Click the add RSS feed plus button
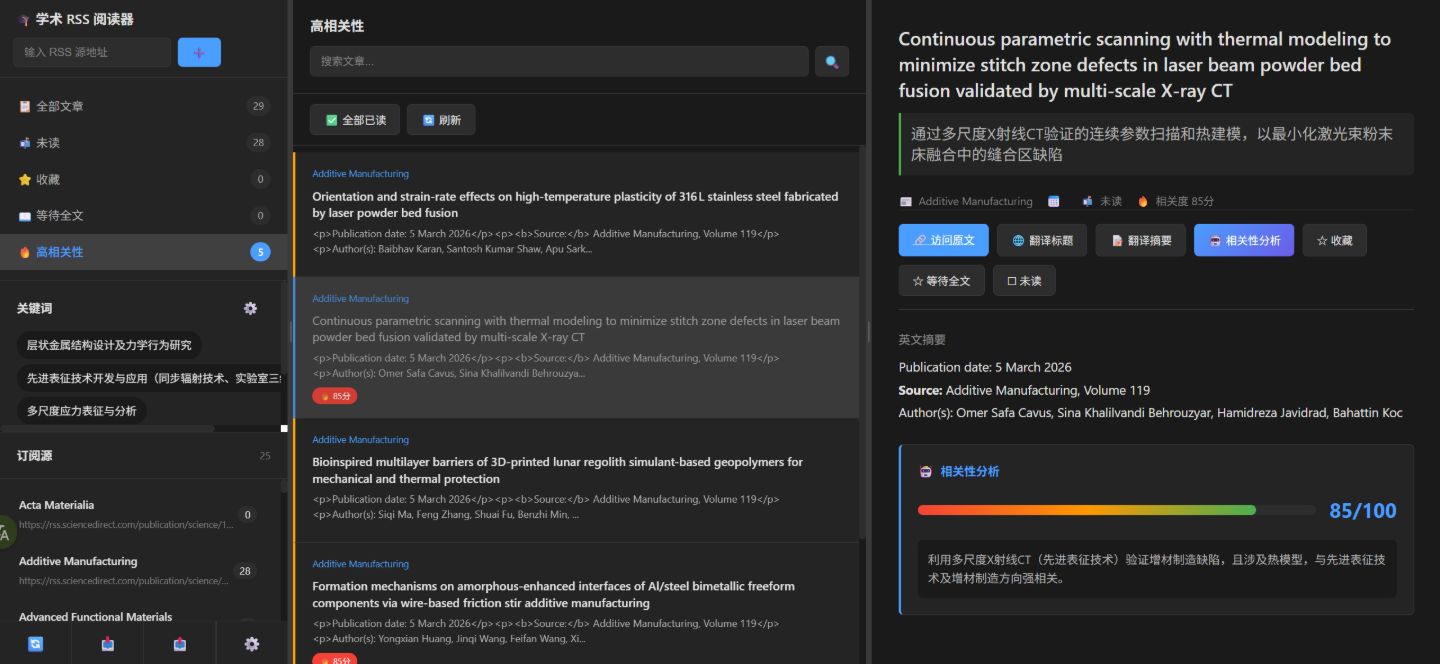Image resolution: width=1440 pixels, height=664 pixels. click(x=199, y=53)
